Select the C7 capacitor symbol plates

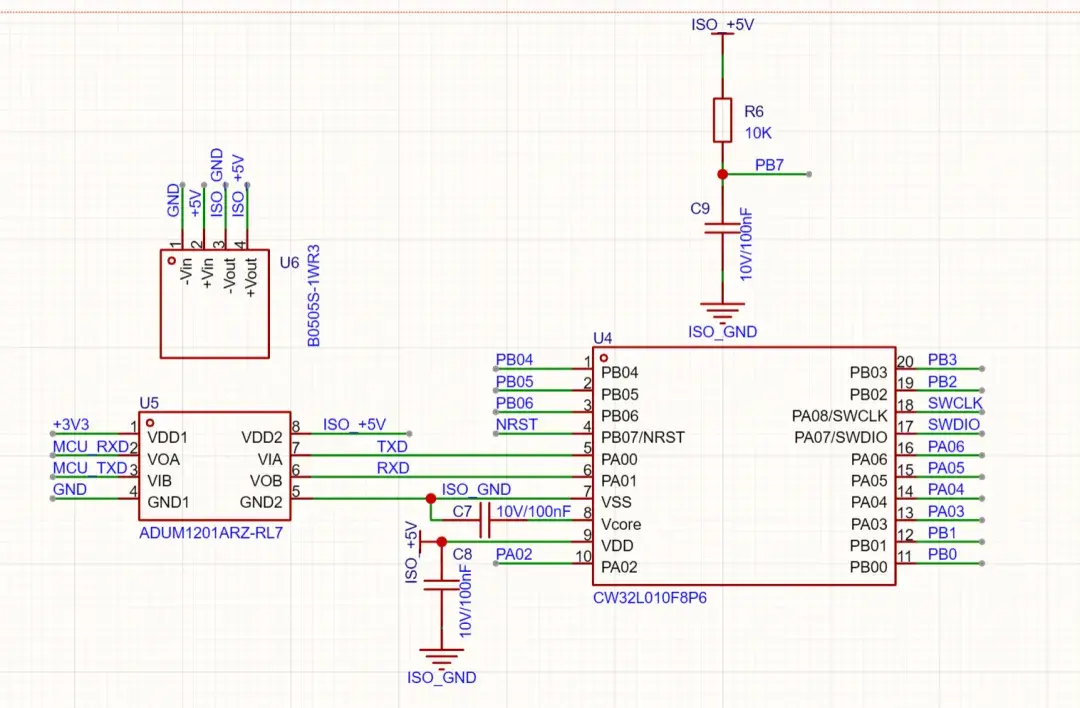pyautogui.click(x=484, y=520)
